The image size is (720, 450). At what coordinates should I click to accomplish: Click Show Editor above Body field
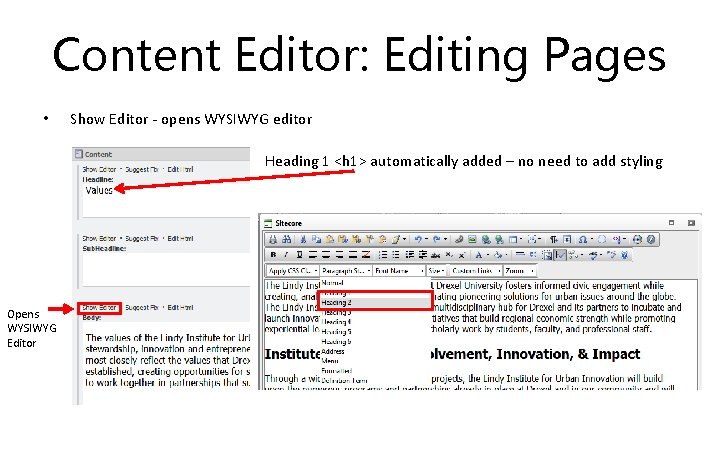point(99,308)
